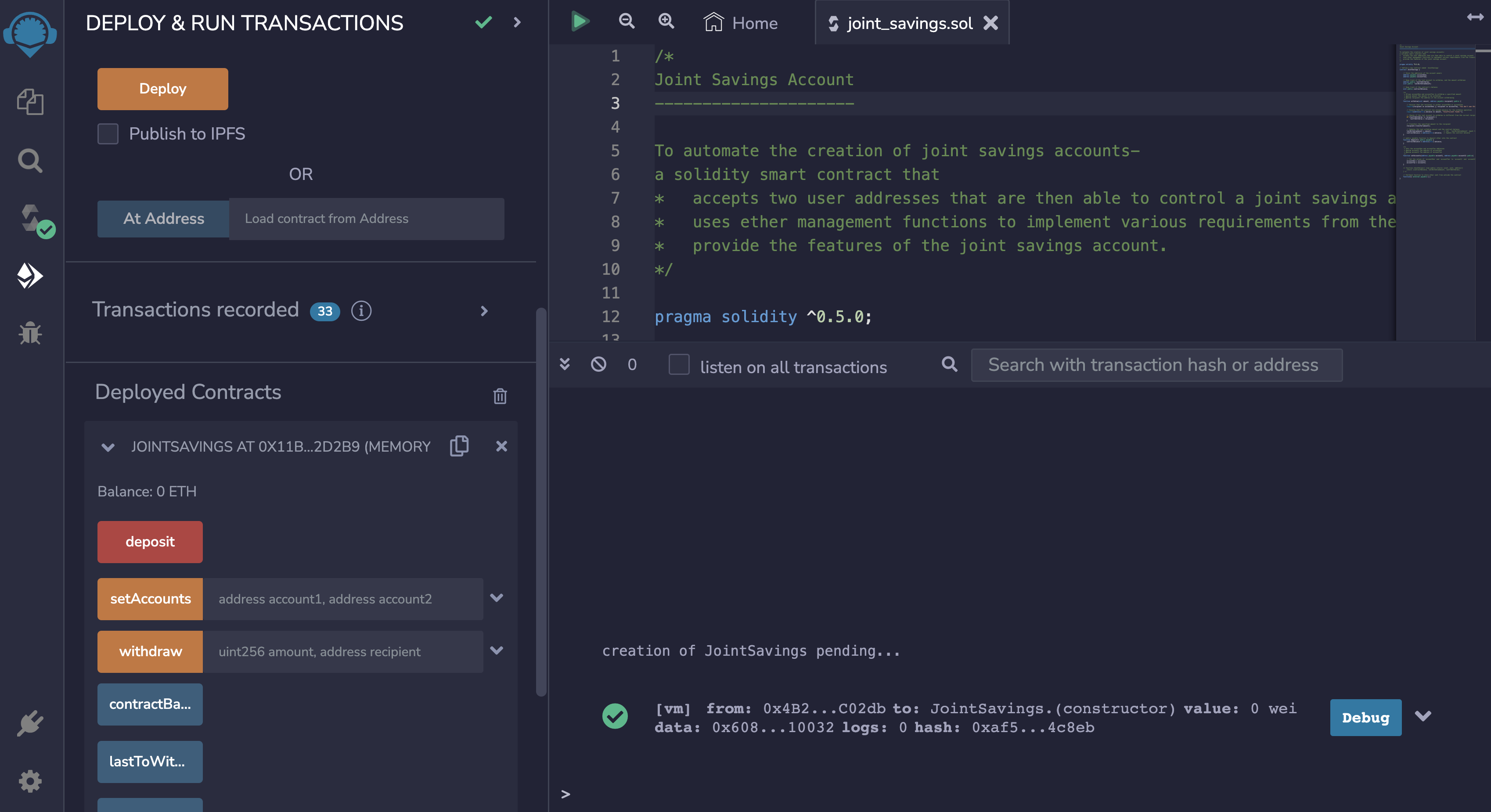Expand setAccounts function parameters

[496, 598]
